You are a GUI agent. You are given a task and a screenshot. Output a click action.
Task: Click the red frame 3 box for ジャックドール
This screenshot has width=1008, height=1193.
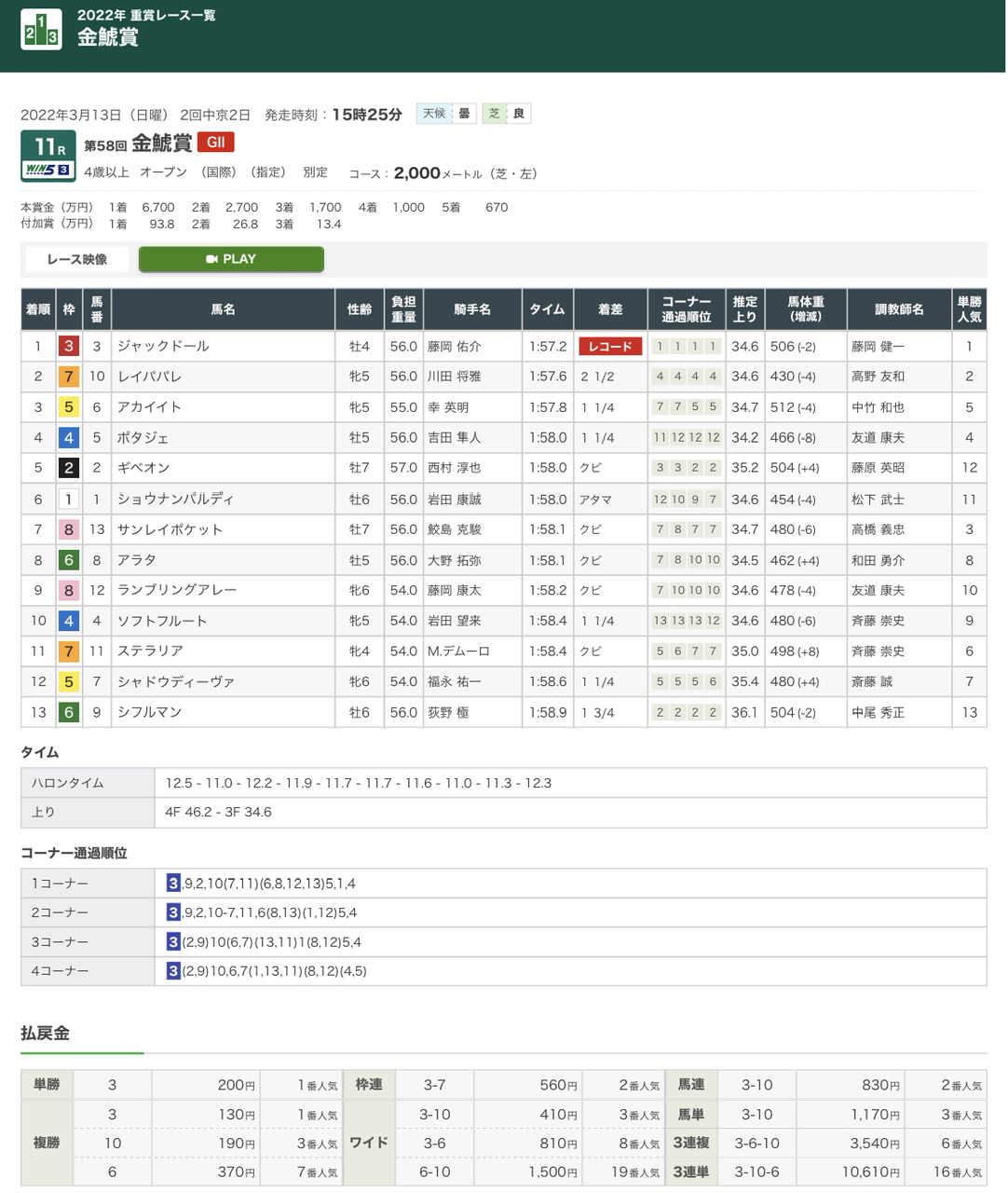[x=69, y=346]
